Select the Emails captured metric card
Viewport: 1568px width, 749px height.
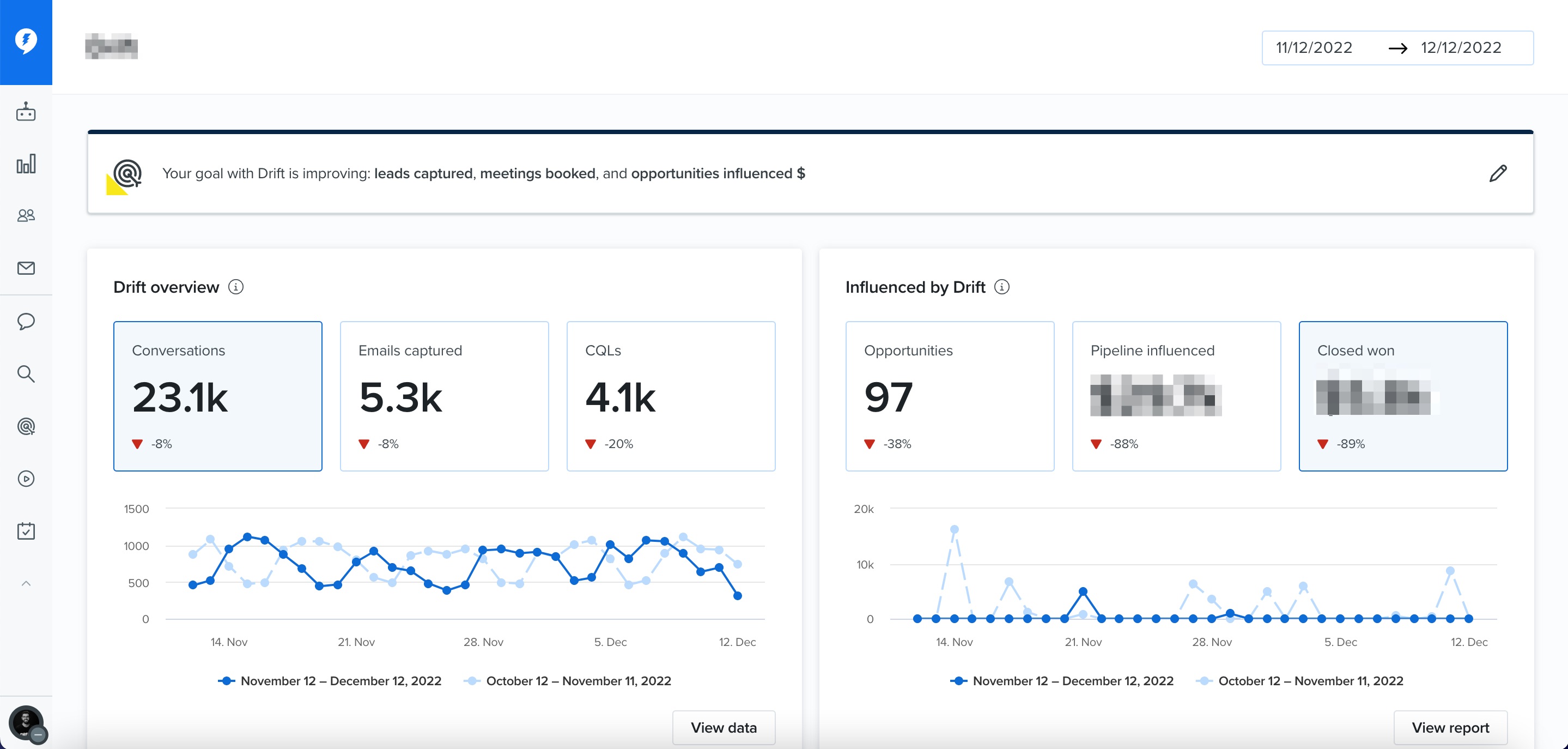pos(445,396)
